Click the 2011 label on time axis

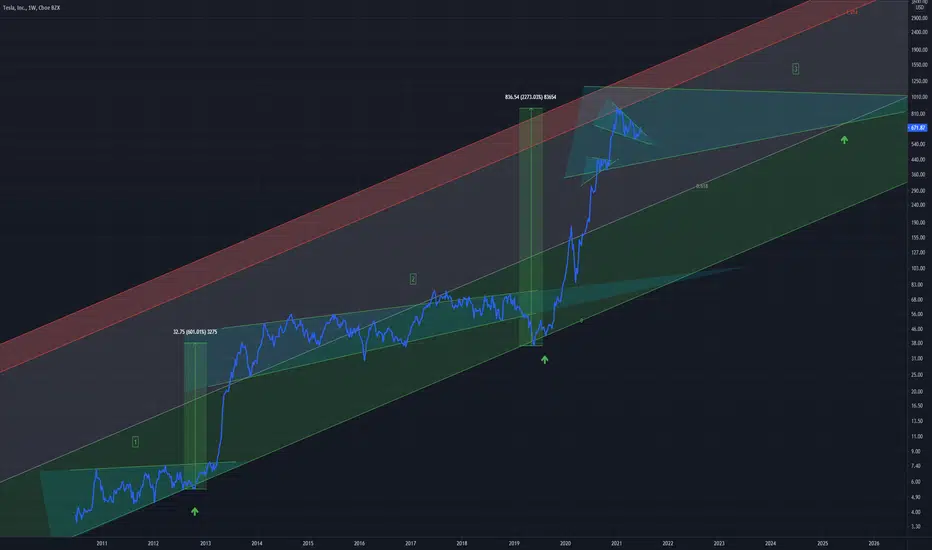click(x=102, y=543)
